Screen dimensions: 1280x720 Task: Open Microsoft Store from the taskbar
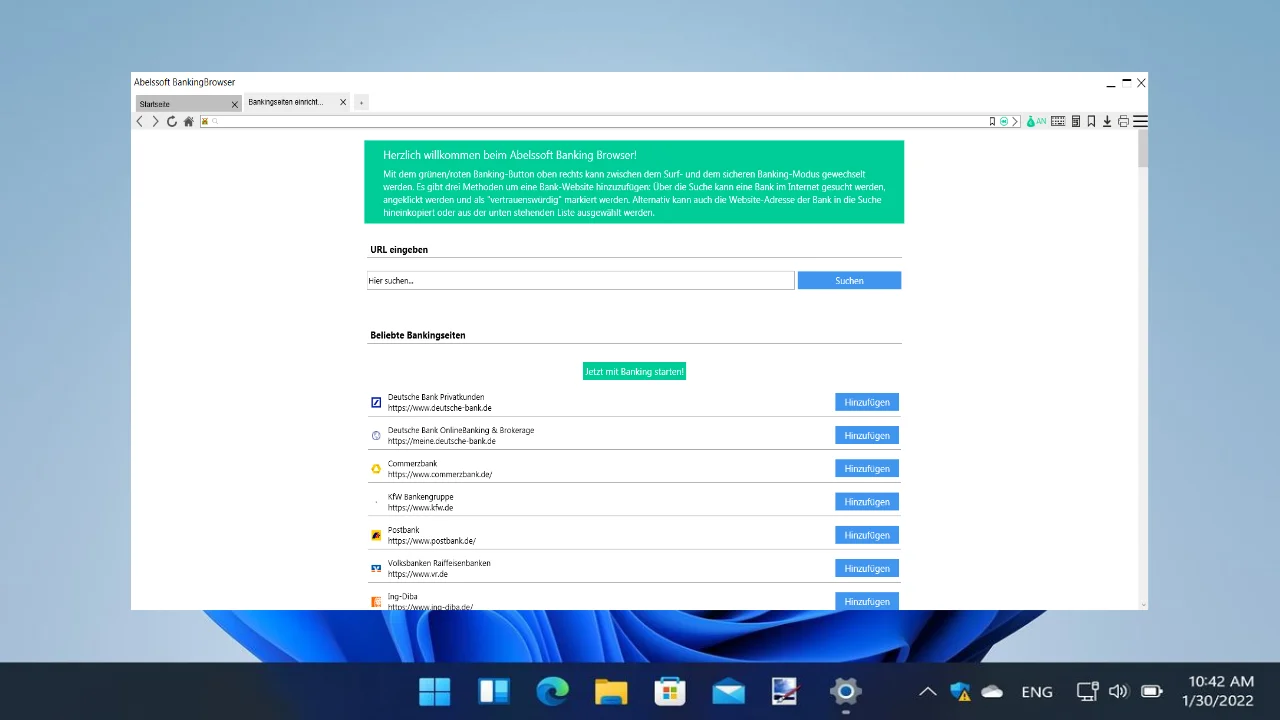669,691
